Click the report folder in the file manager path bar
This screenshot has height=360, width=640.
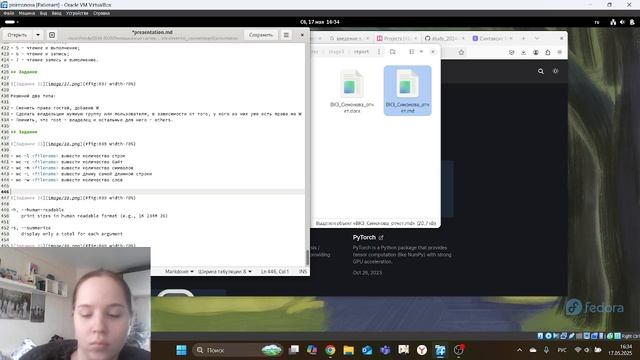(x=361, y=52)
